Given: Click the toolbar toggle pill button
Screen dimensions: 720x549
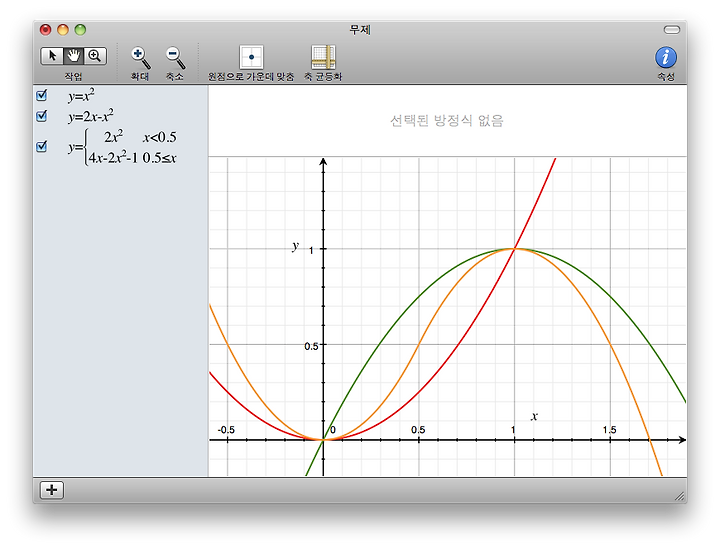Looking at the screenshot, I should click(671, 30).
